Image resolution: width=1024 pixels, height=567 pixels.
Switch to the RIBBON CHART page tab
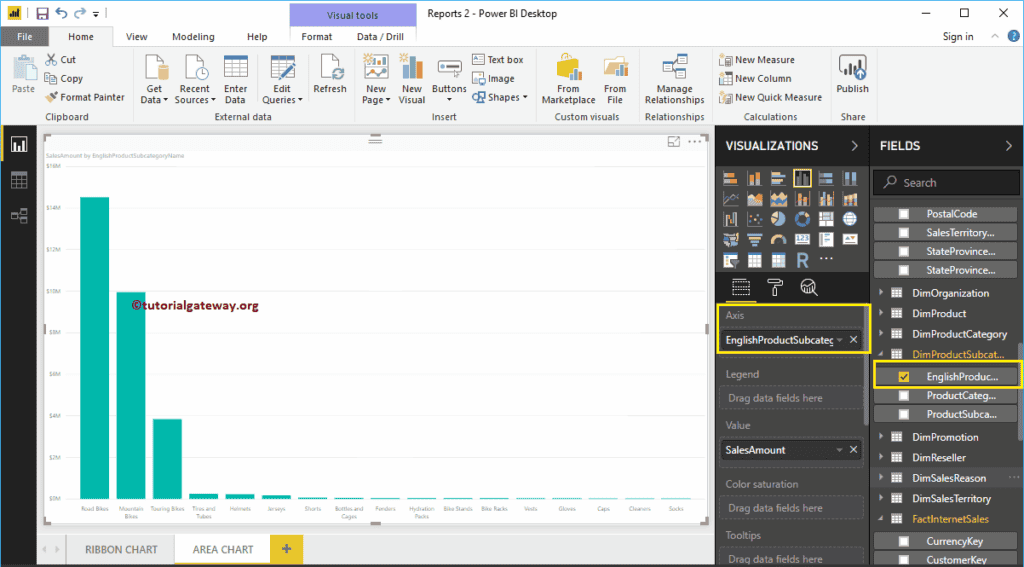(x=121, y=549)
